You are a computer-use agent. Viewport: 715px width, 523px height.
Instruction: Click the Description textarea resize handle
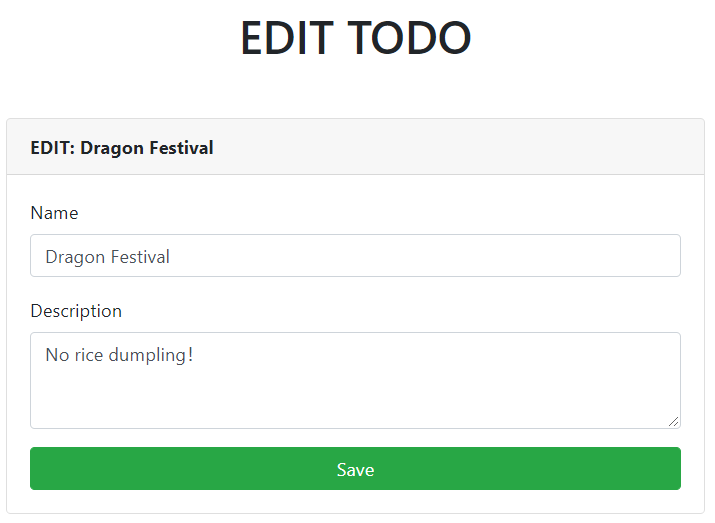click(x=674, y=422)
